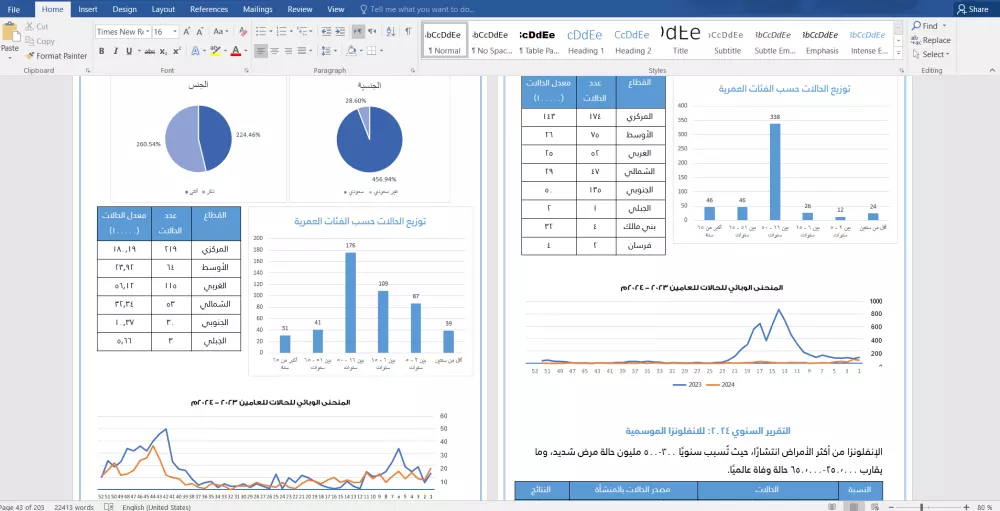The height and width of the screenshot is (511, 1000).
Task: Open line spacing dropdown
Action: coord(328,51)
